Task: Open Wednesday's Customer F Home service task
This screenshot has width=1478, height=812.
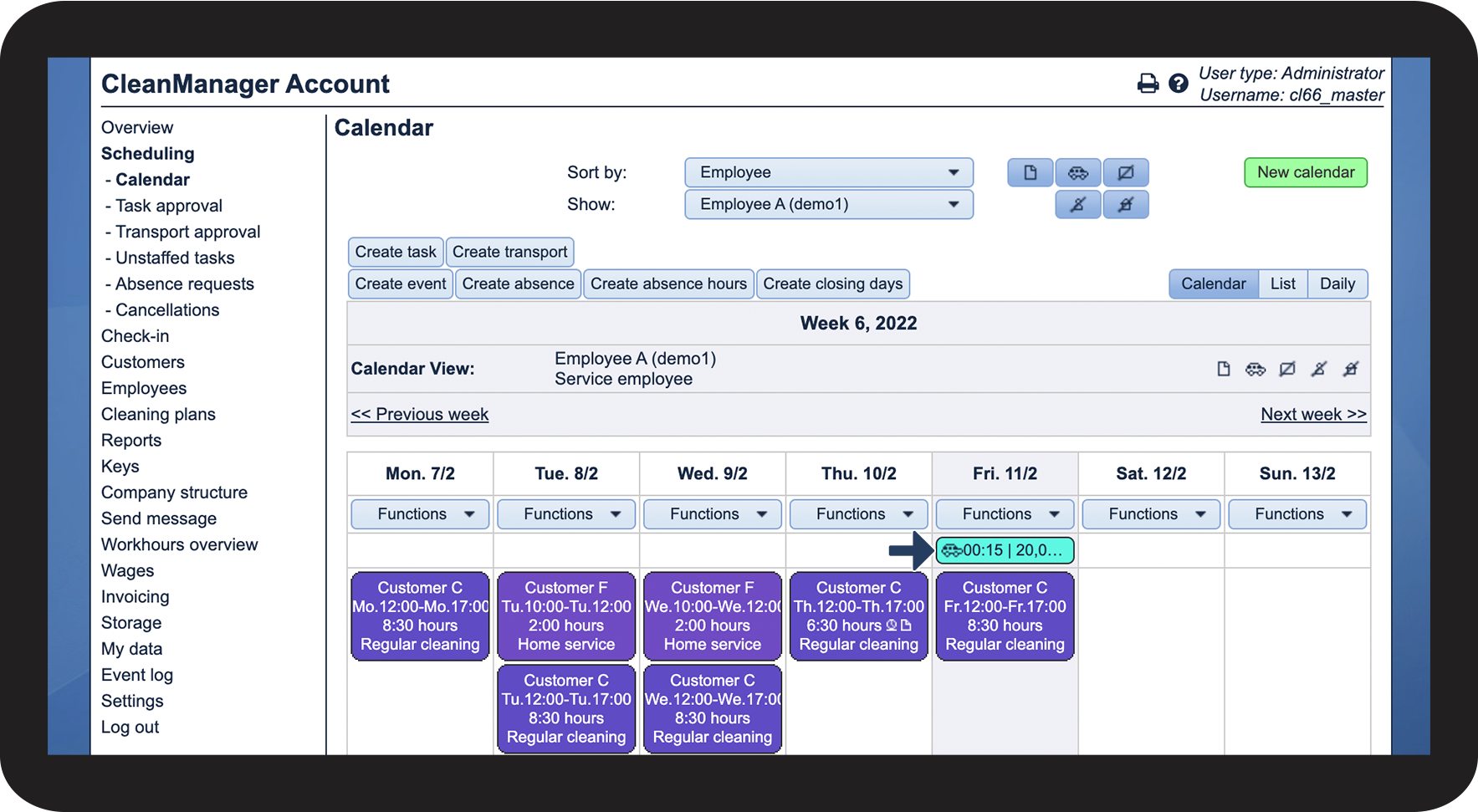Action: 713,616
